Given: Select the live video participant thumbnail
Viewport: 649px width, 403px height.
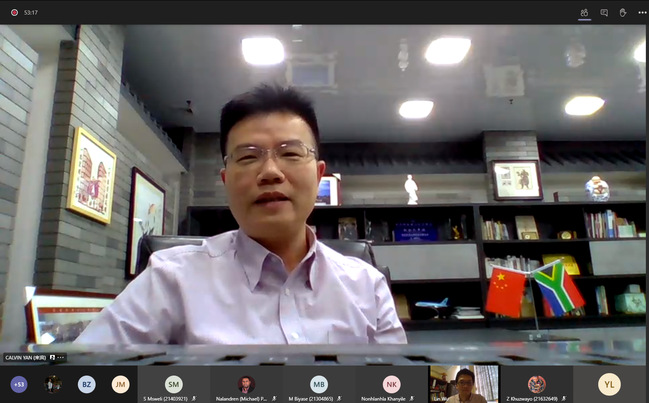Looking at the screenshot, I should (463, 384).
